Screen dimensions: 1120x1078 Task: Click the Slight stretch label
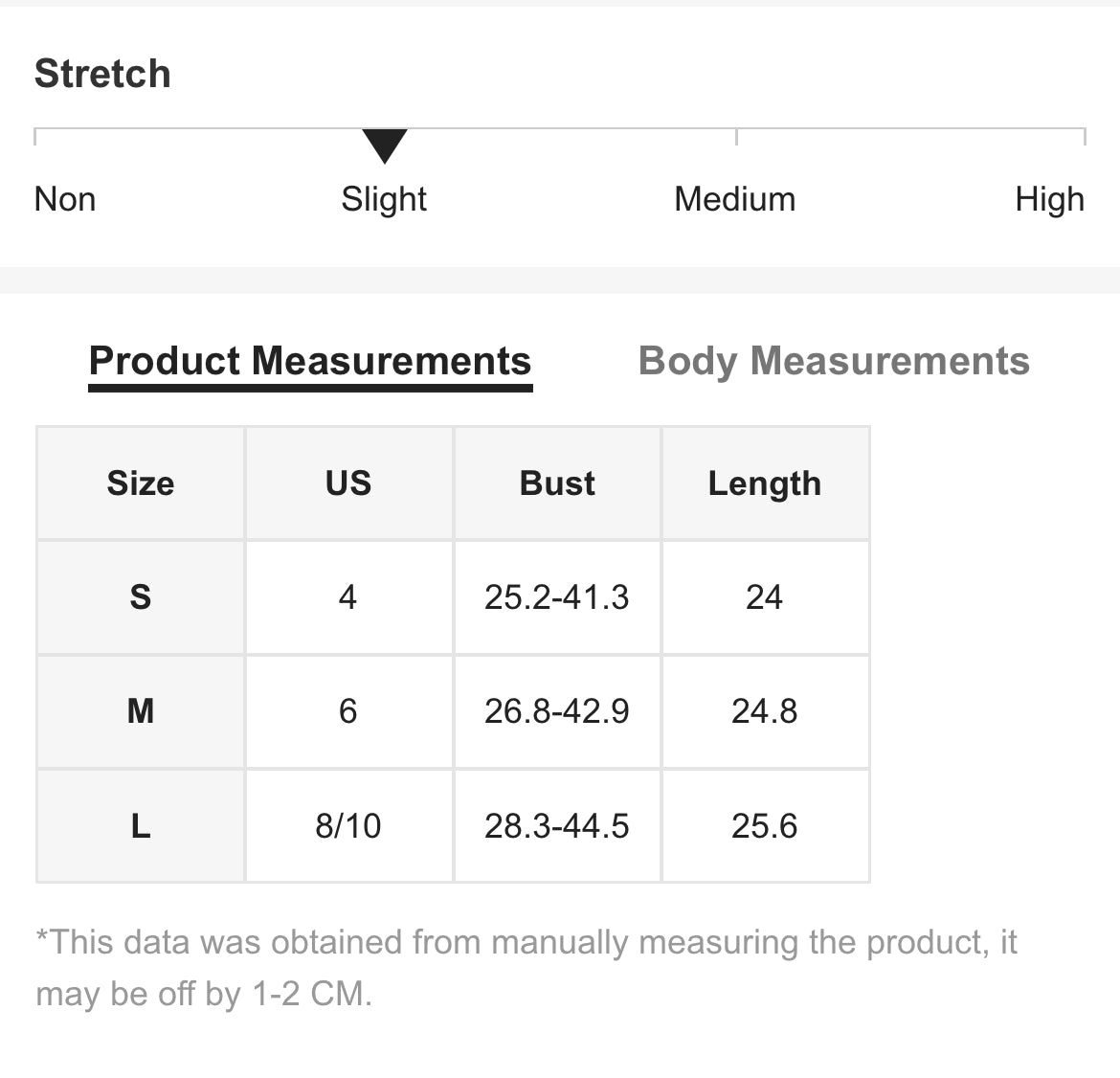coord(384,199)
